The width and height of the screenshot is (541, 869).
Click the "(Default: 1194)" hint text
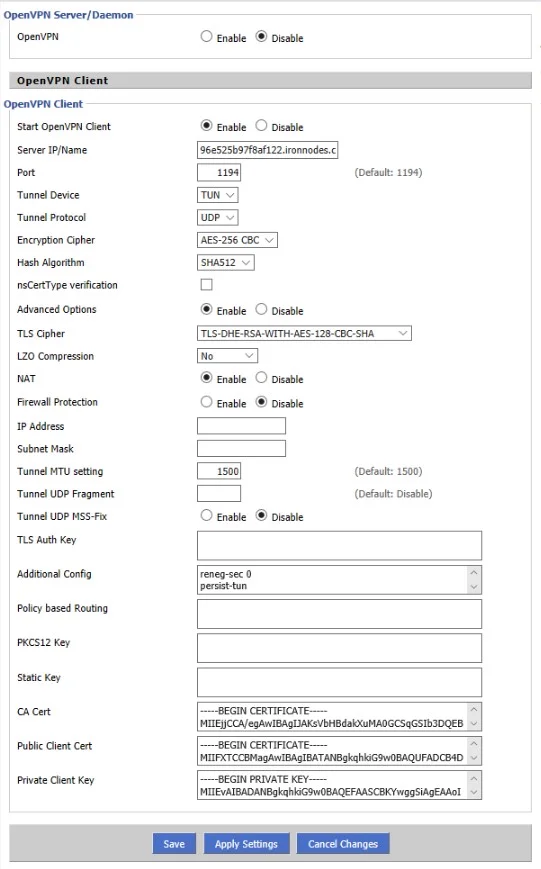tap(388, 172)
